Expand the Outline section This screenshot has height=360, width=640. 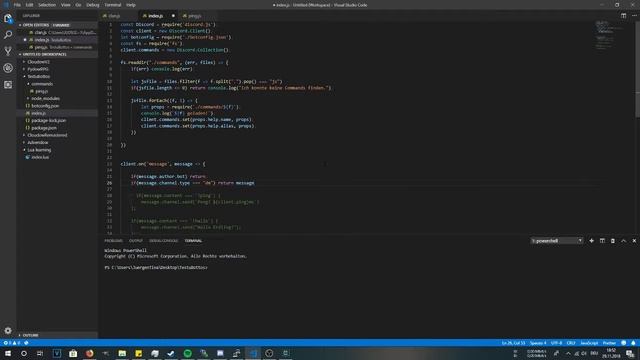pyautogui.click(x=57, y=335)
